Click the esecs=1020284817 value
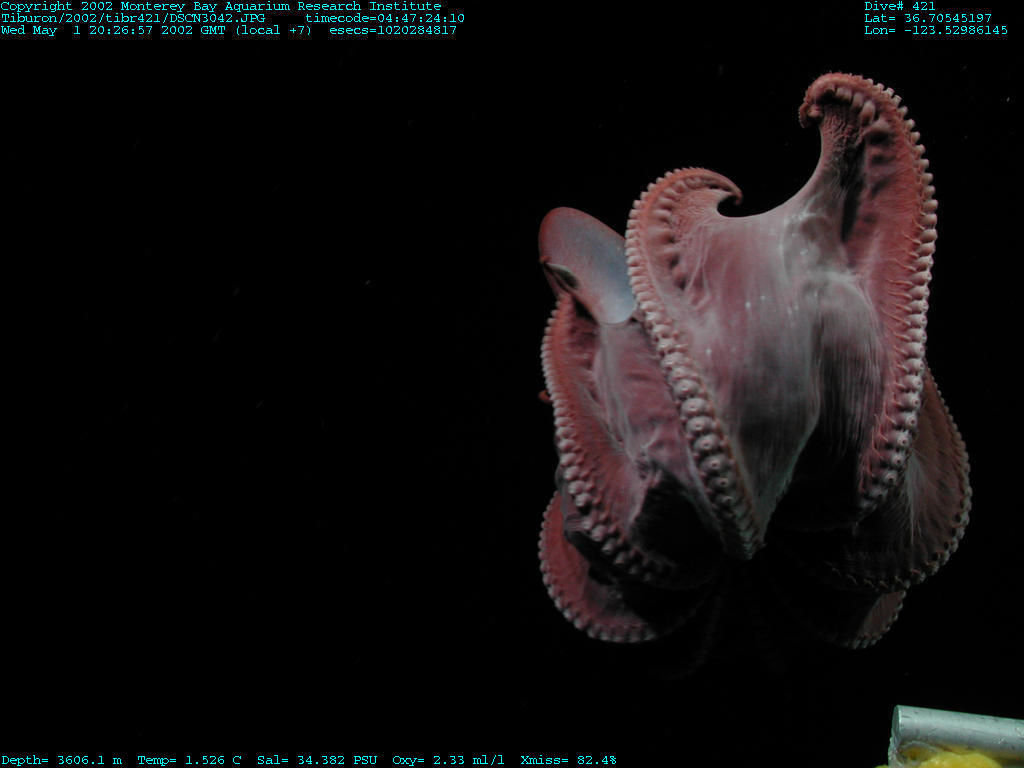This screenshot has height=768, width=1024. coord(392,30)
